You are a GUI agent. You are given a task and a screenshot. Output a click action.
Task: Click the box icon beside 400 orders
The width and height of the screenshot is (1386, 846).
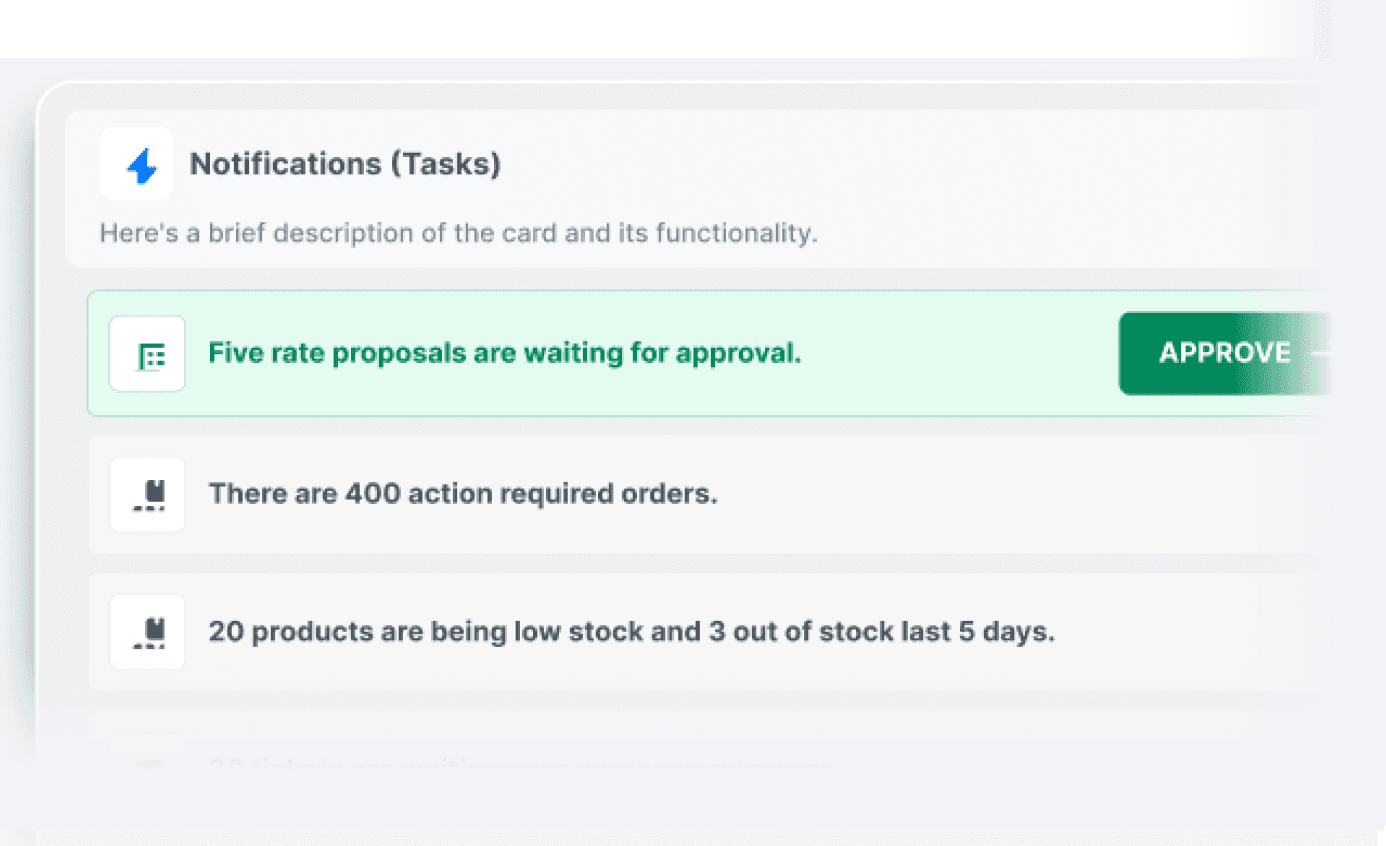pos(149,495)
